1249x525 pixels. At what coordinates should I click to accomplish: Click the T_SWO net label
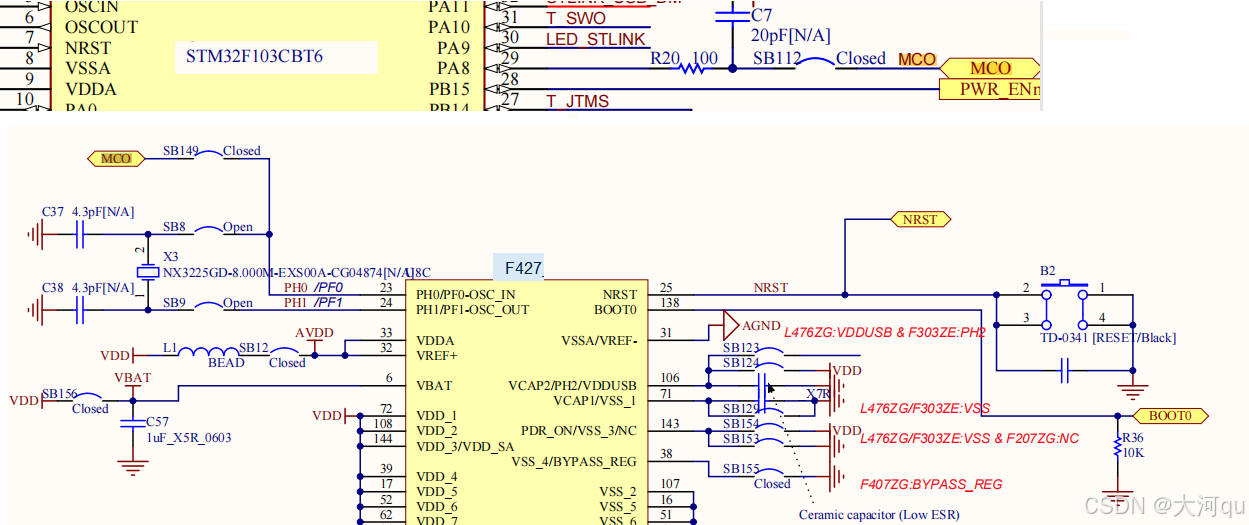point(576,18)
